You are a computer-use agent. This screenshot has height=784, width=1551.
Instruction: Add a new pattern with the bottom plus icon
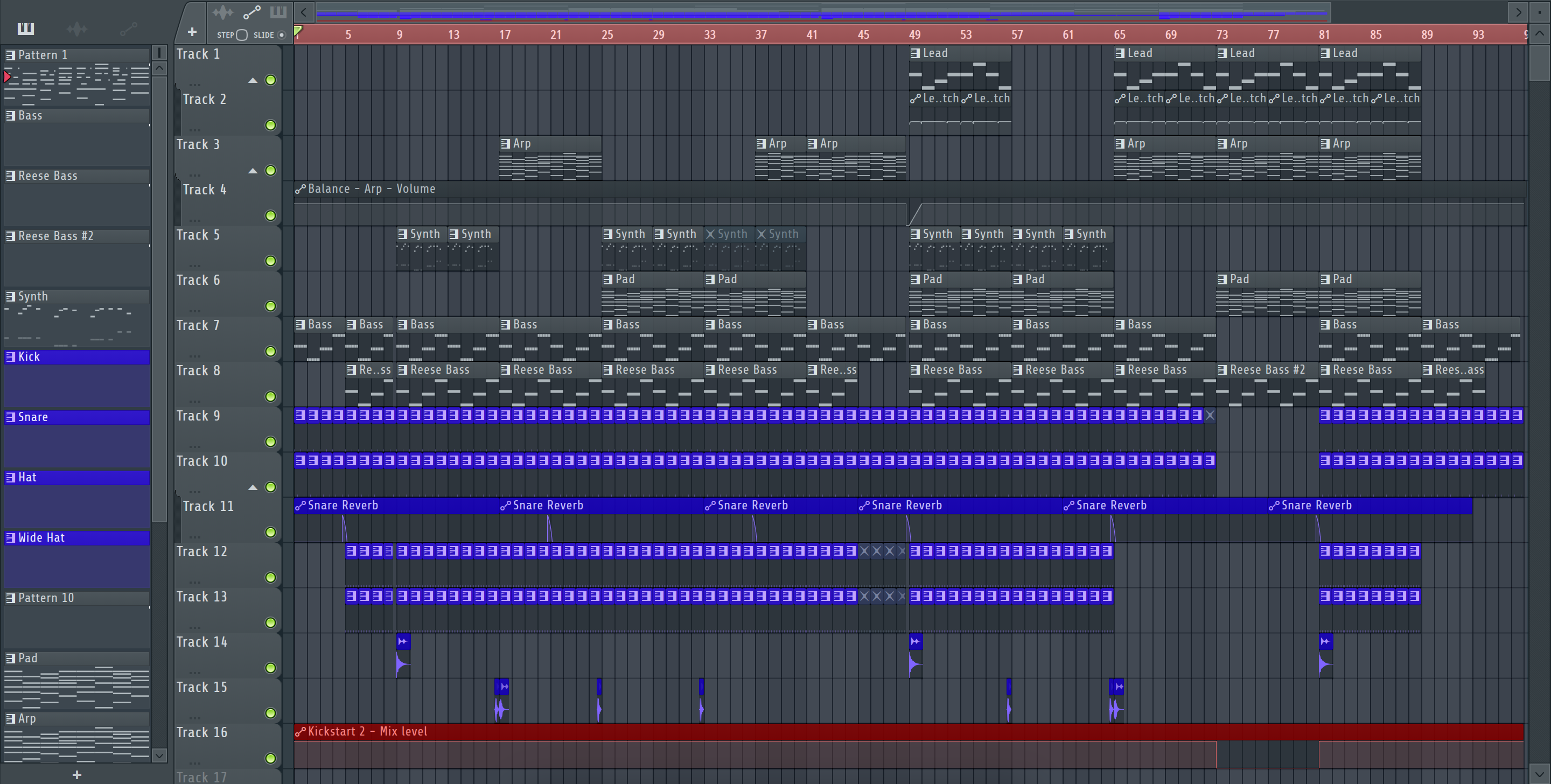77,775
